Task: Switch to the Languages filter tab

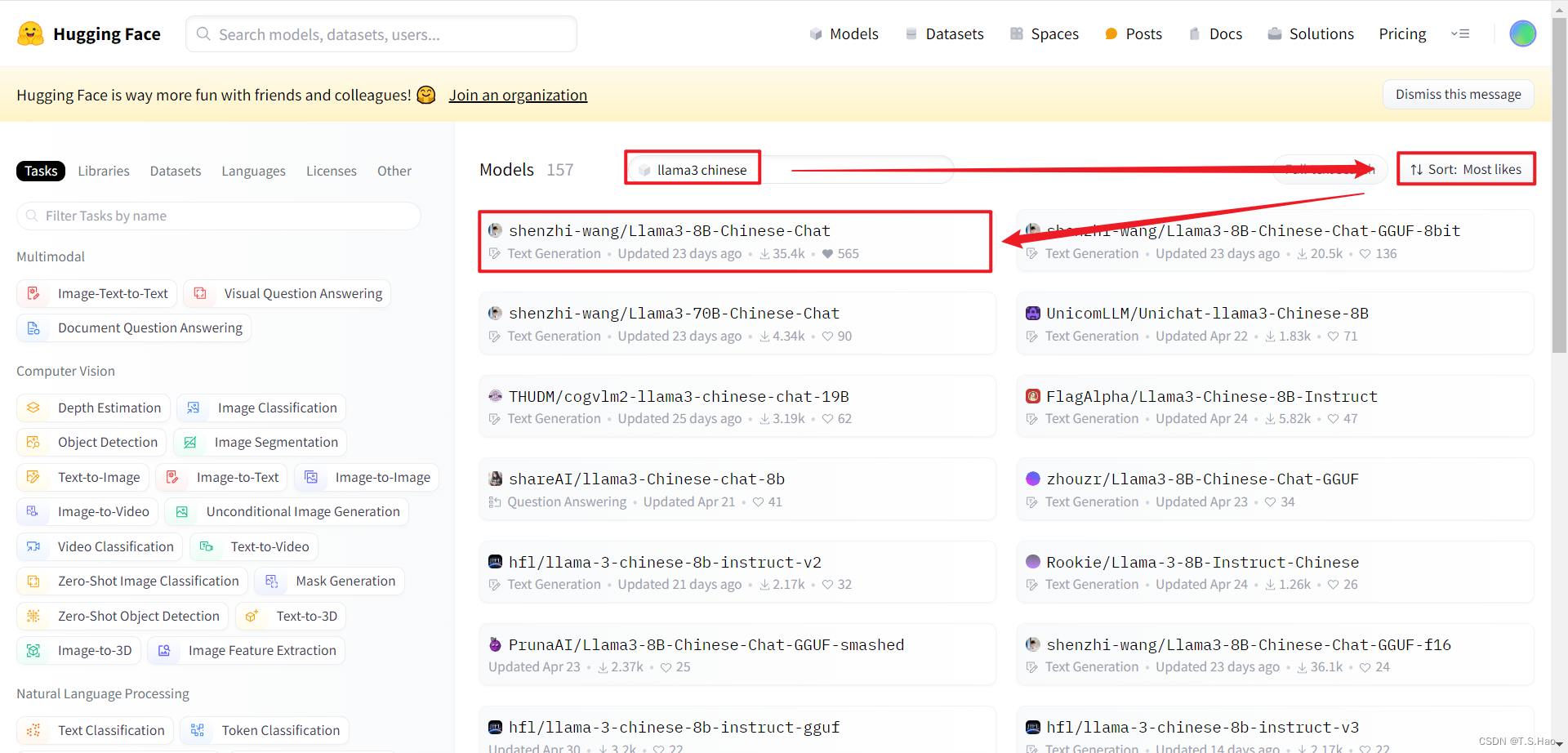Action: 253,171
